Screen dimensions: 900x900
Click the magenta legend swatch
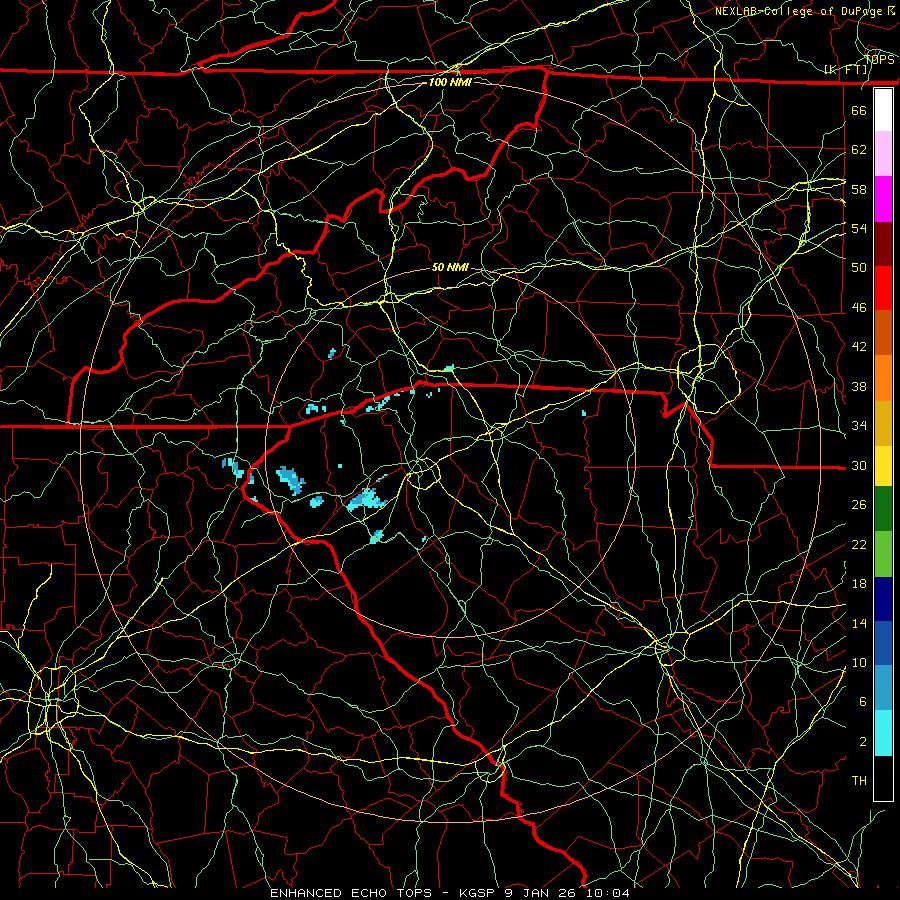(883, 199)
